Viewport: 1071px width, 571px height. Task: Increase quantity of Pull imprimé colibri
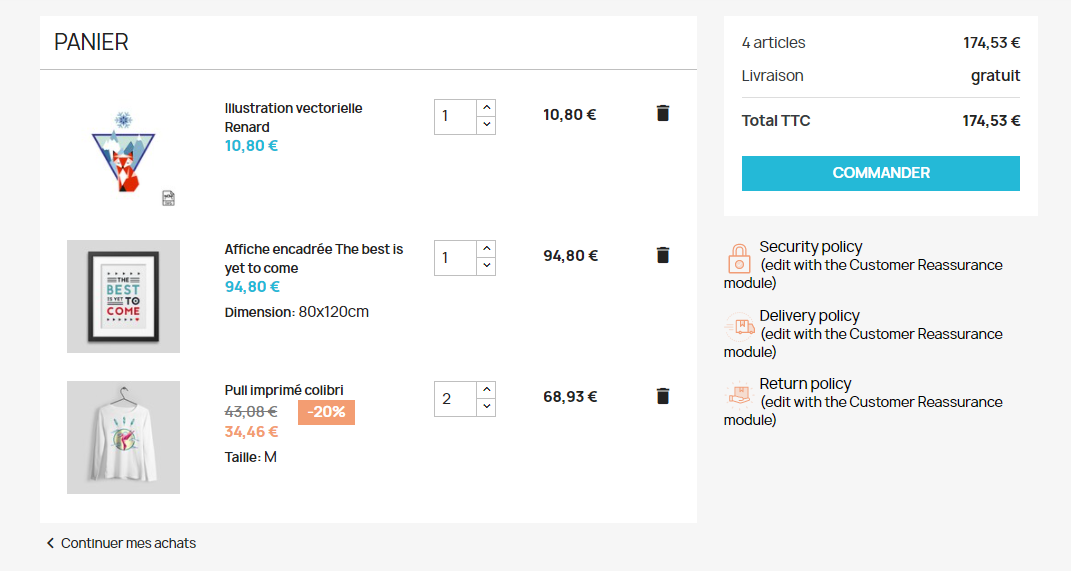click(486, 389)
